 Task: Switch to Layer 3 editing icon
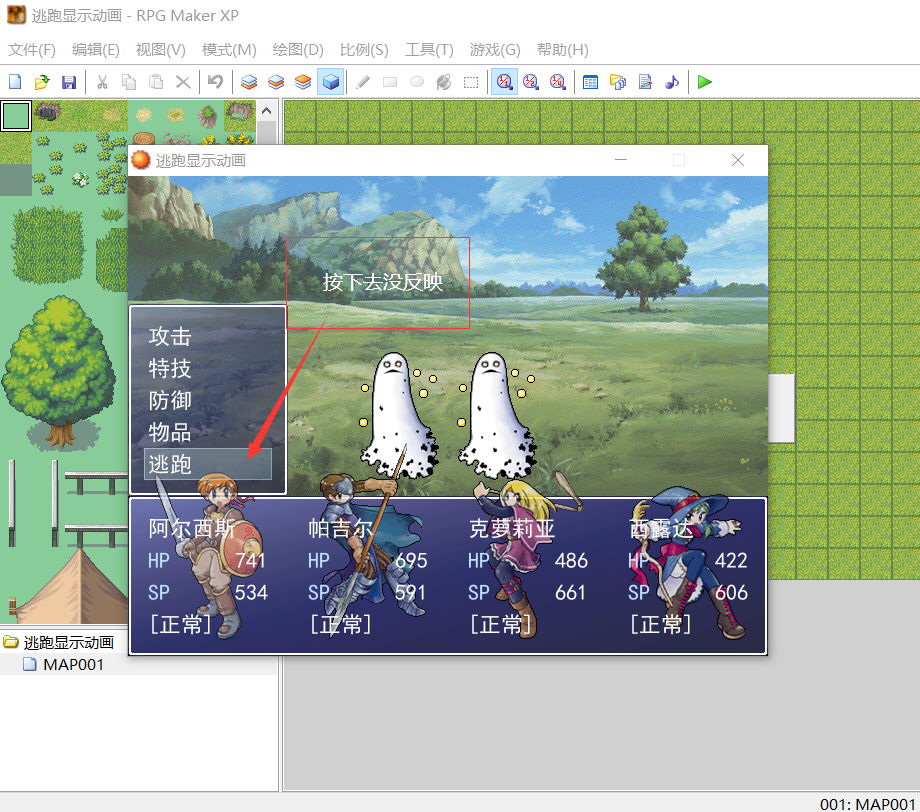pos(303,82)
